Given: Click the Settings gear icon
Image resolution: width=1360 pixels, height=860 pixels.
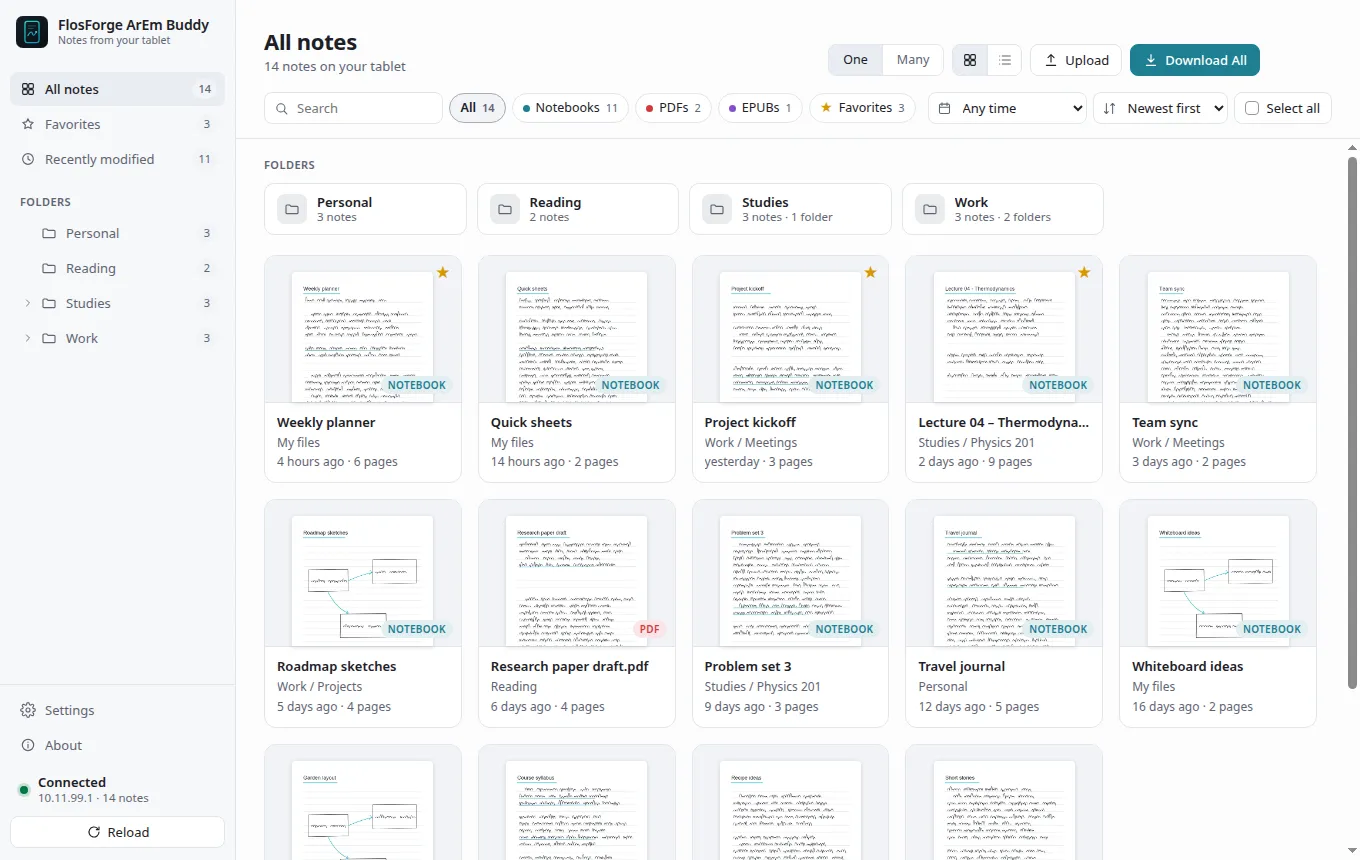Looking at the screenshot, I should point(28,710).
